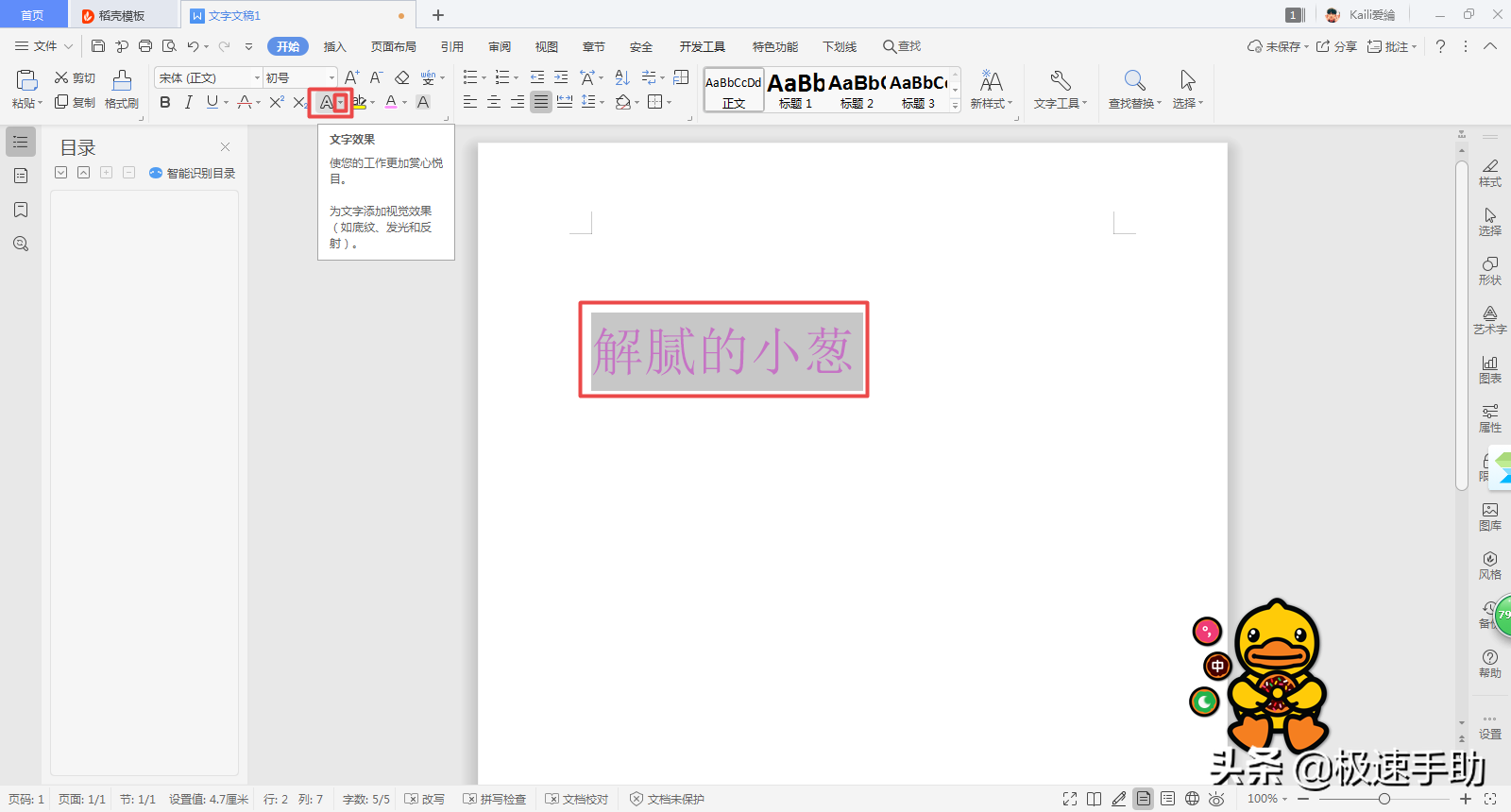1511x812 pixels.
Task: Open the 属性 properties sidebar tool
Action: pyautogui.click(x=1490, y=418)
